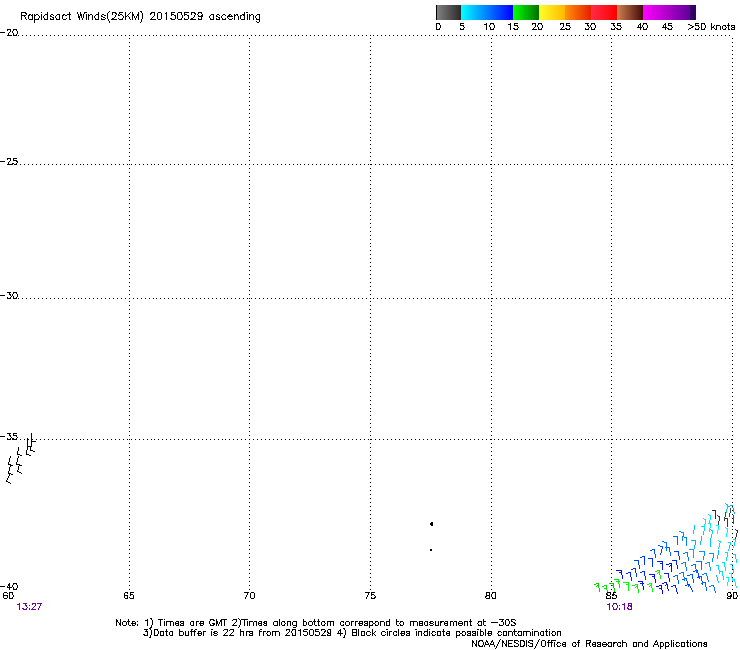Click the title 'Rapidscat Winds(25KM) 20150529 ascending'

140,16
